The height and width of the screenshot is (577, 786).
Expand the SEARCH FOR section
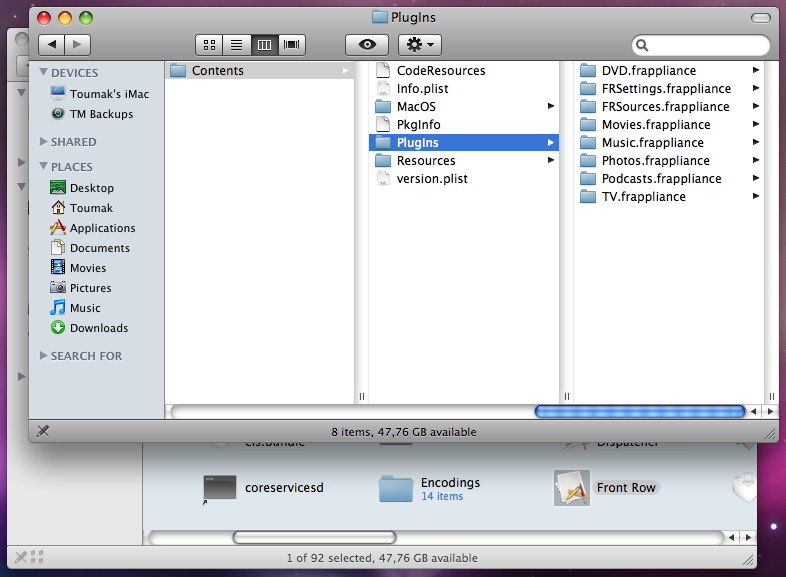(44, 355)
